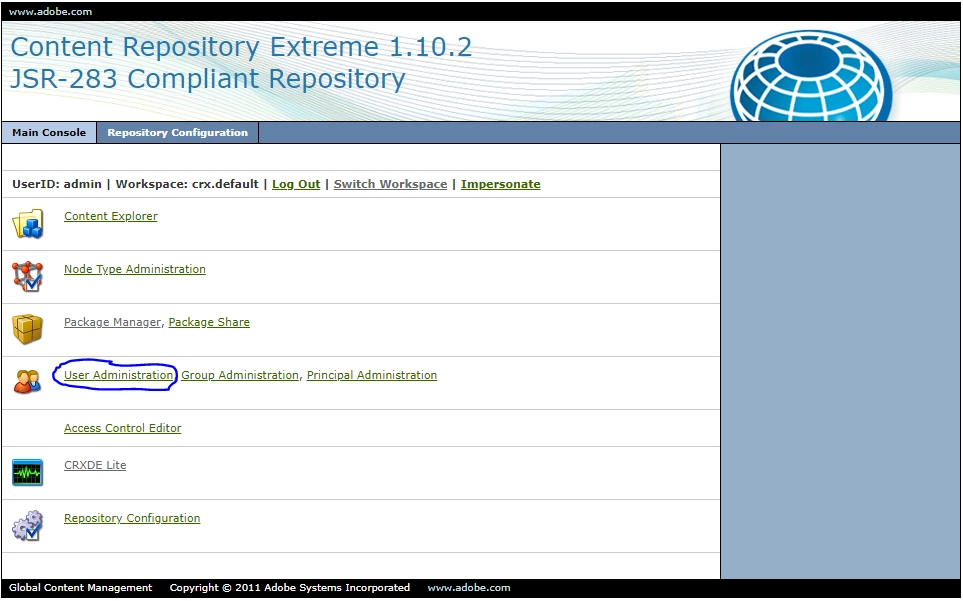This screenshot has height=601, width=963.
Task: Open Repository Configuration link in main list
Action: point(132,518)
